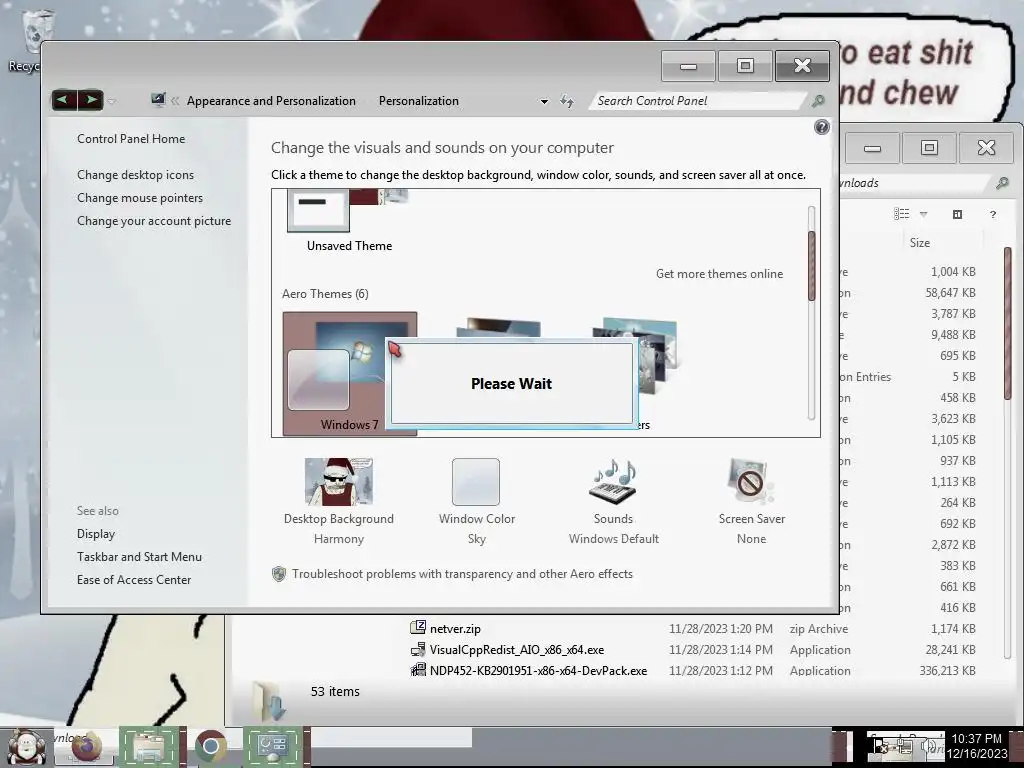Click the Please Wait dialog

pyautogui.click(x=511, y=383)
